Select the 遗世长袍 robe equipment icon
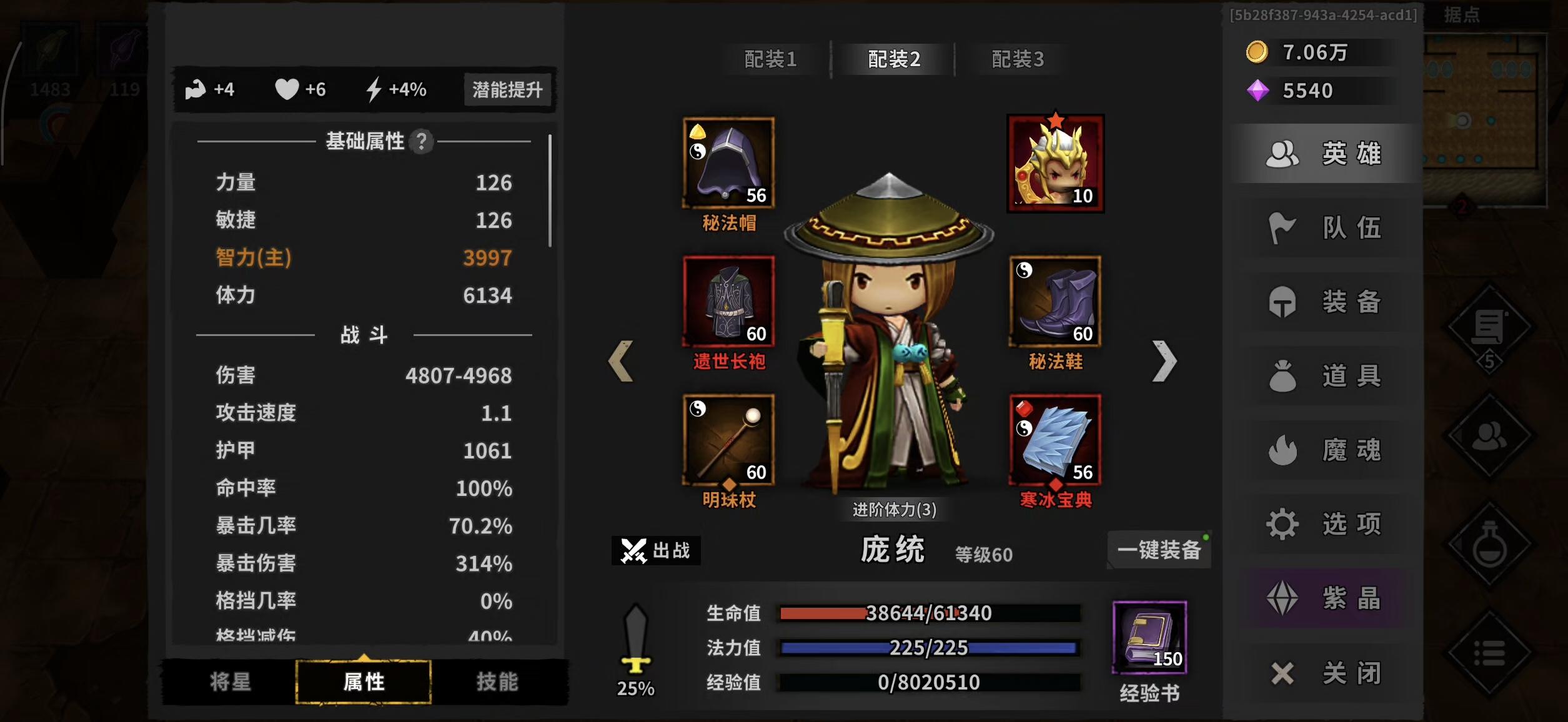 coord(728,301)
